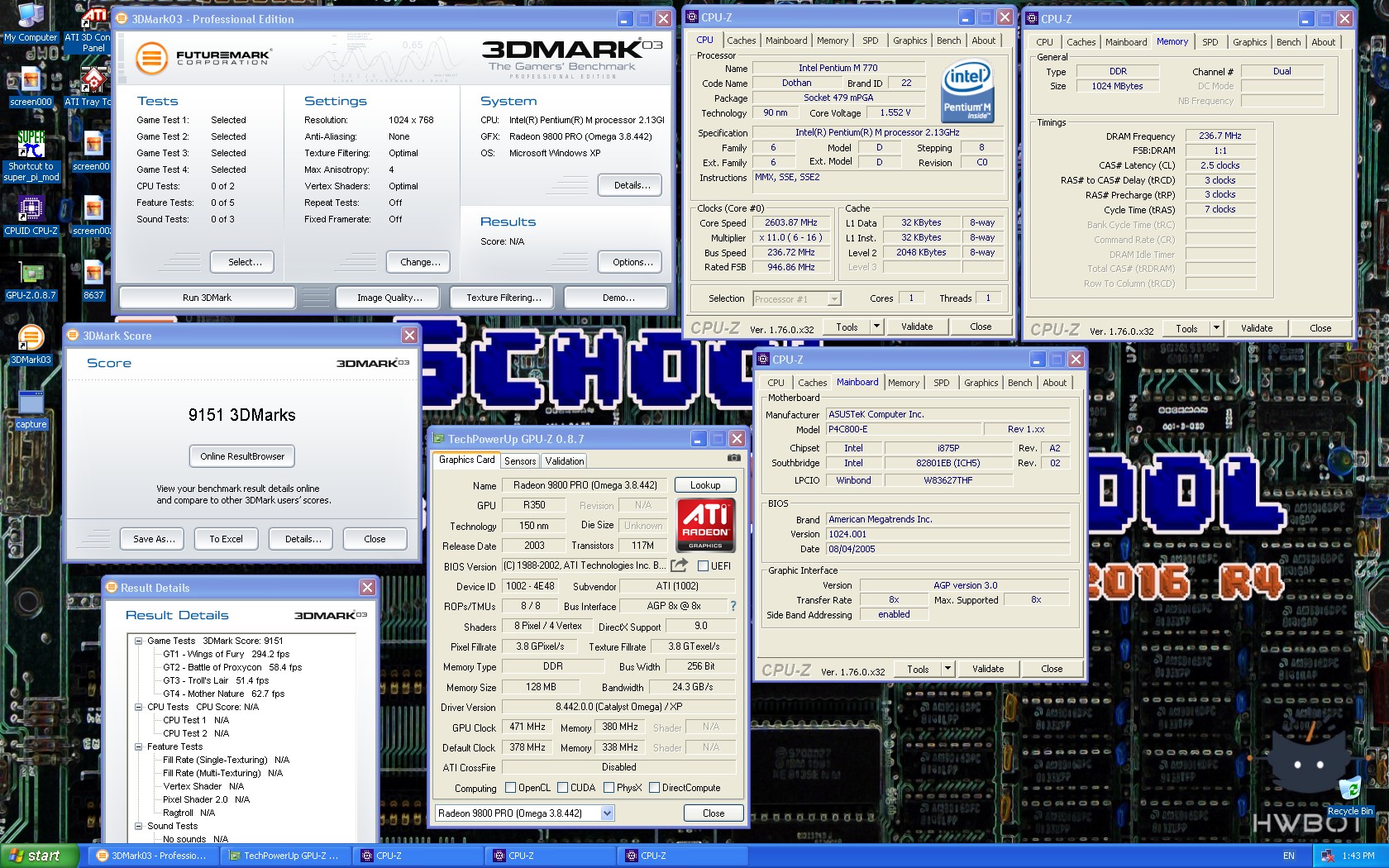This screenshot has width=1389, height=868.
Task: Select Pixel Shader 2.0 result row
Action: pos(206,799)
